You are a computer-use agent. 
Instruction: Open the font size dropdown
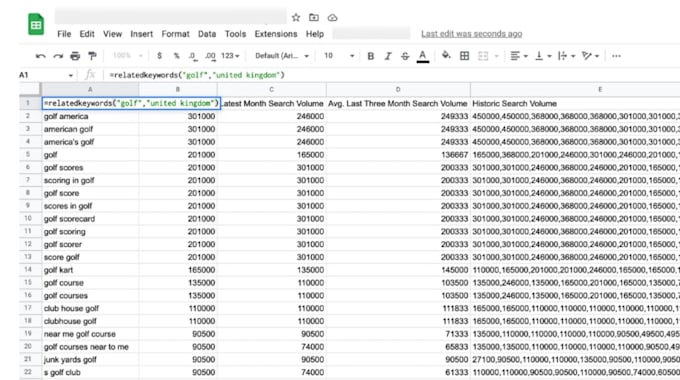click(x=339, y=56)
